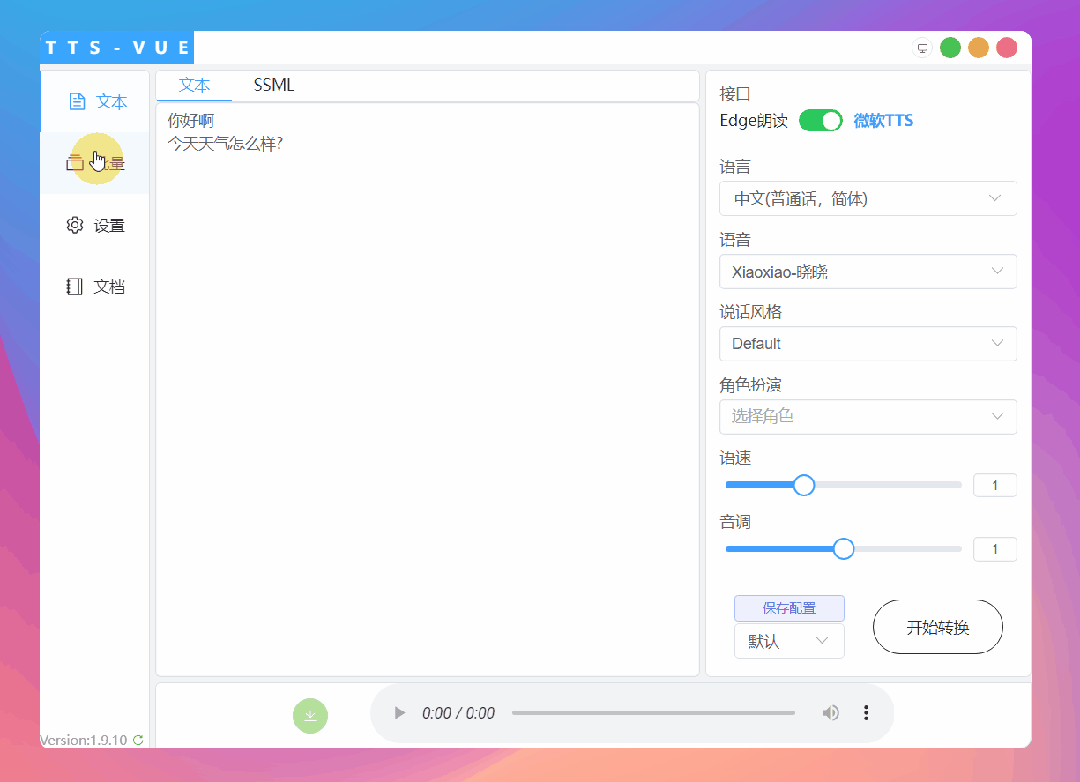Click the version refresh update icon
This screenshot has width=1080, height=782.
[138, 740]
